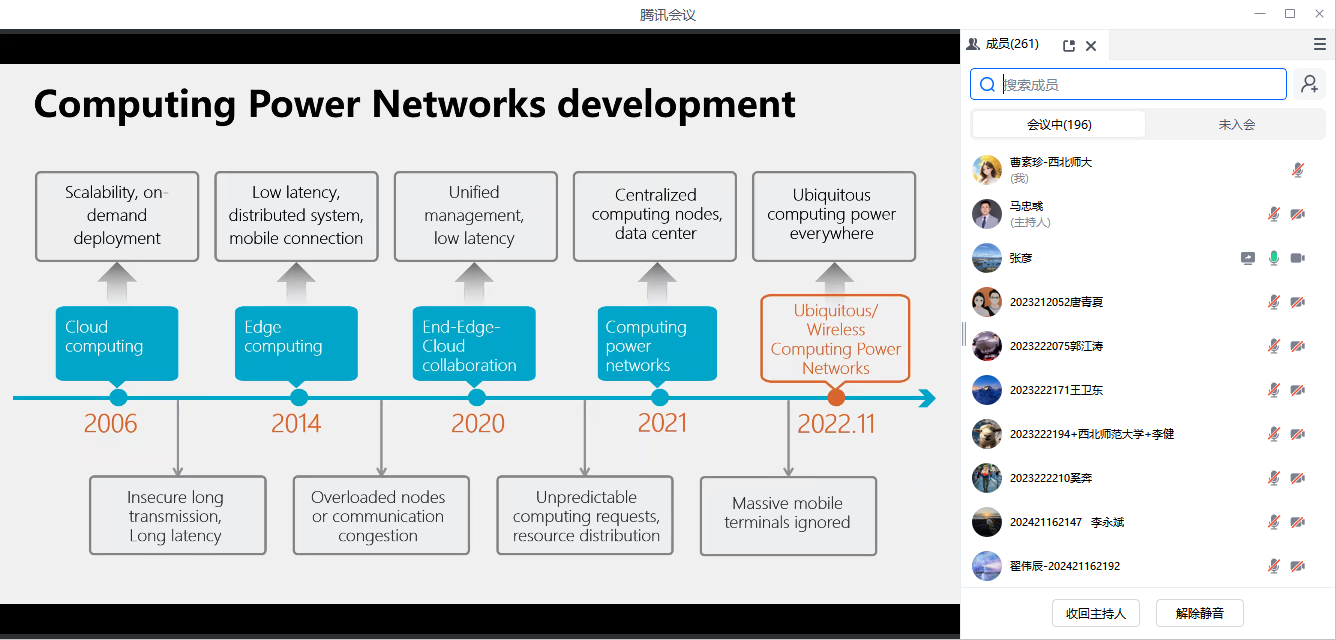Click the 2006 timeline dot on slide

[119, 398]
